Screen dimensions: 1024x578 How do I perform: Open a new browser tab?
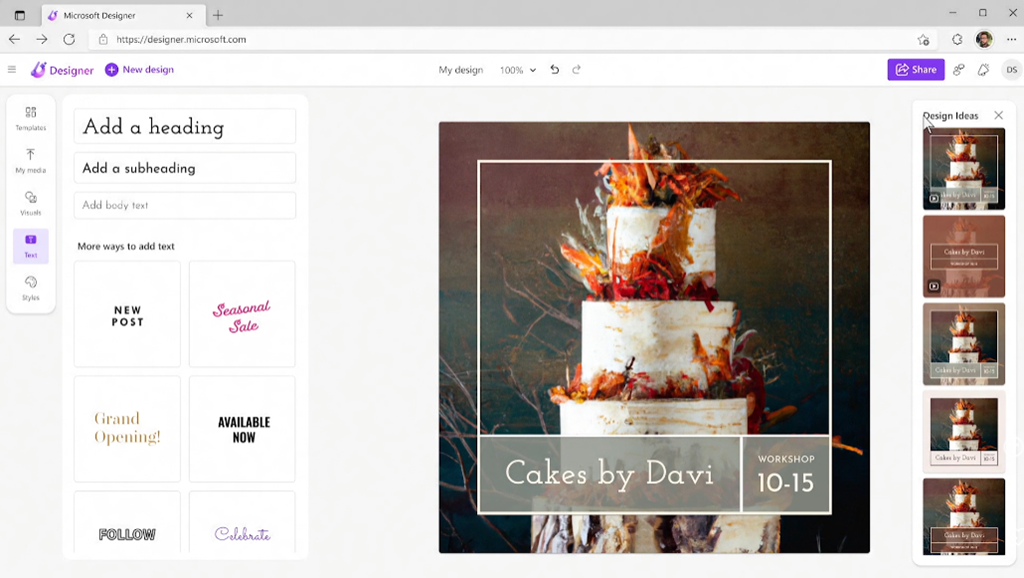tap(218, 15)
